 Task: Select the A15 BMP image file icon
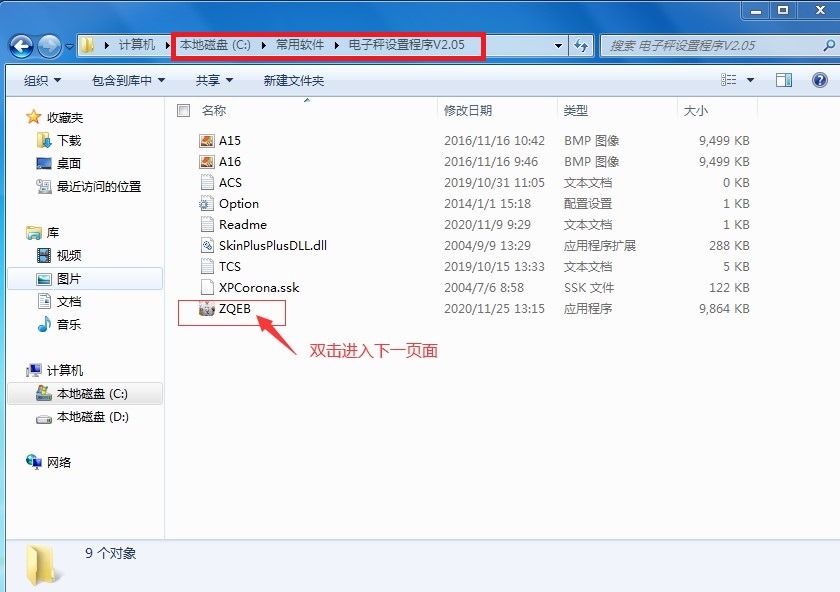(207, 141)
